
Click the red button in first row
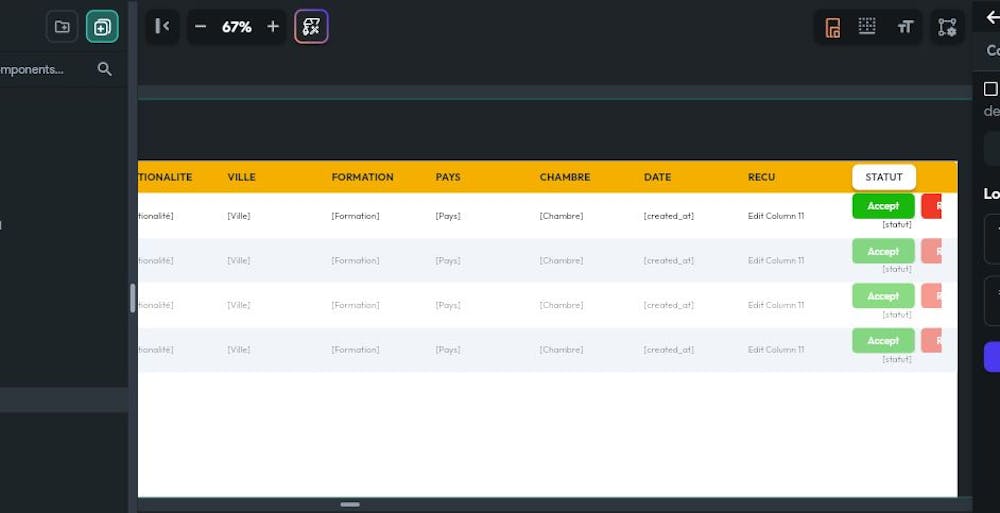pos(931,206)
